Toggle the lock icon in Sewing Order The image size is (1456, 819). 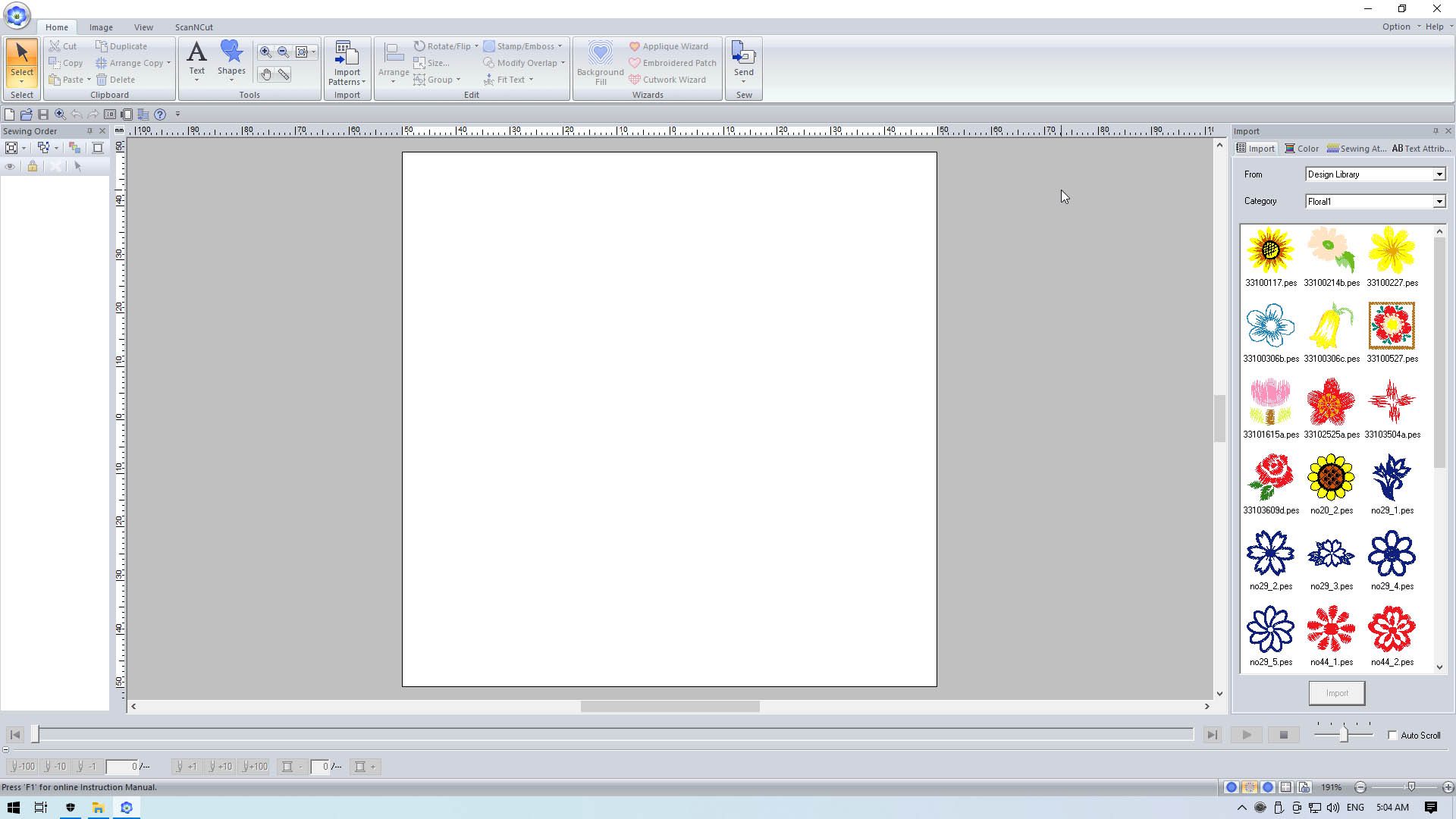pyautogui.click(x=33, y=167)
